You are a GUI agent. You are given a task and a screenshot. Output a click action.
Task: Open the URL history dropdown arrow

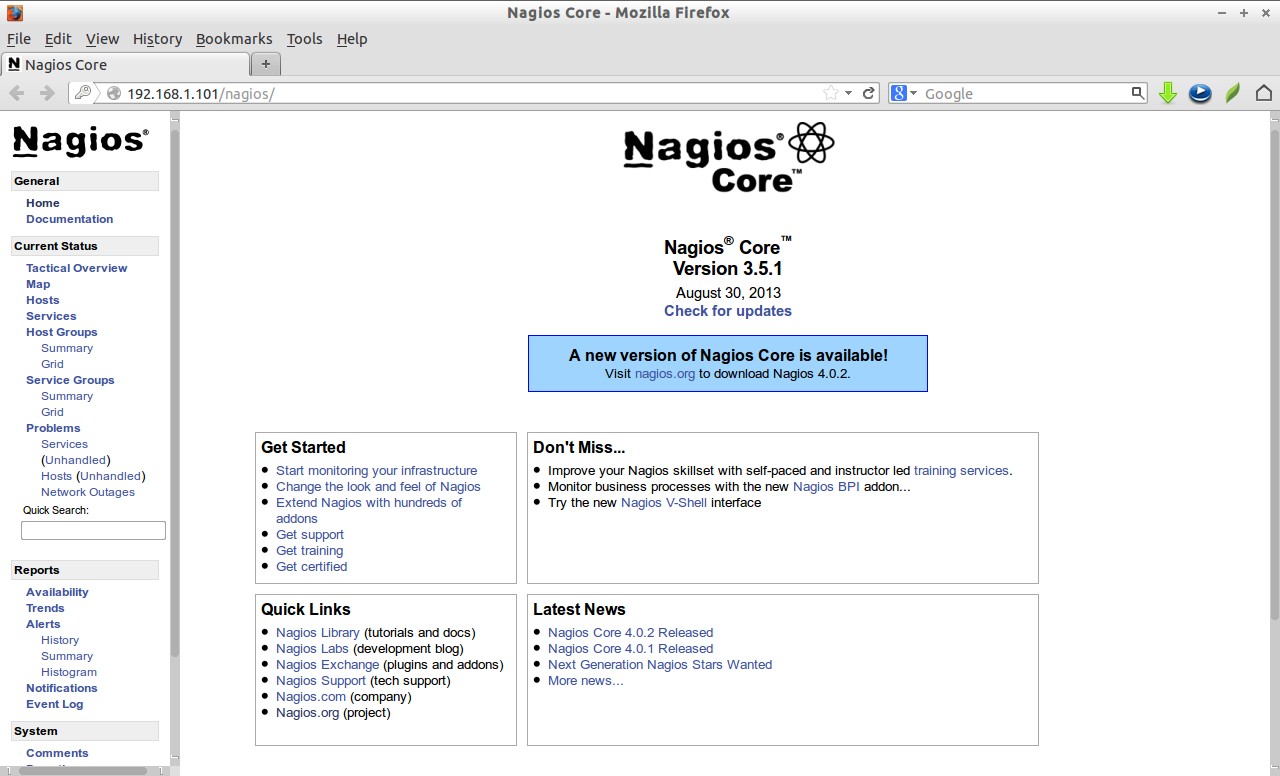[848, 93]
